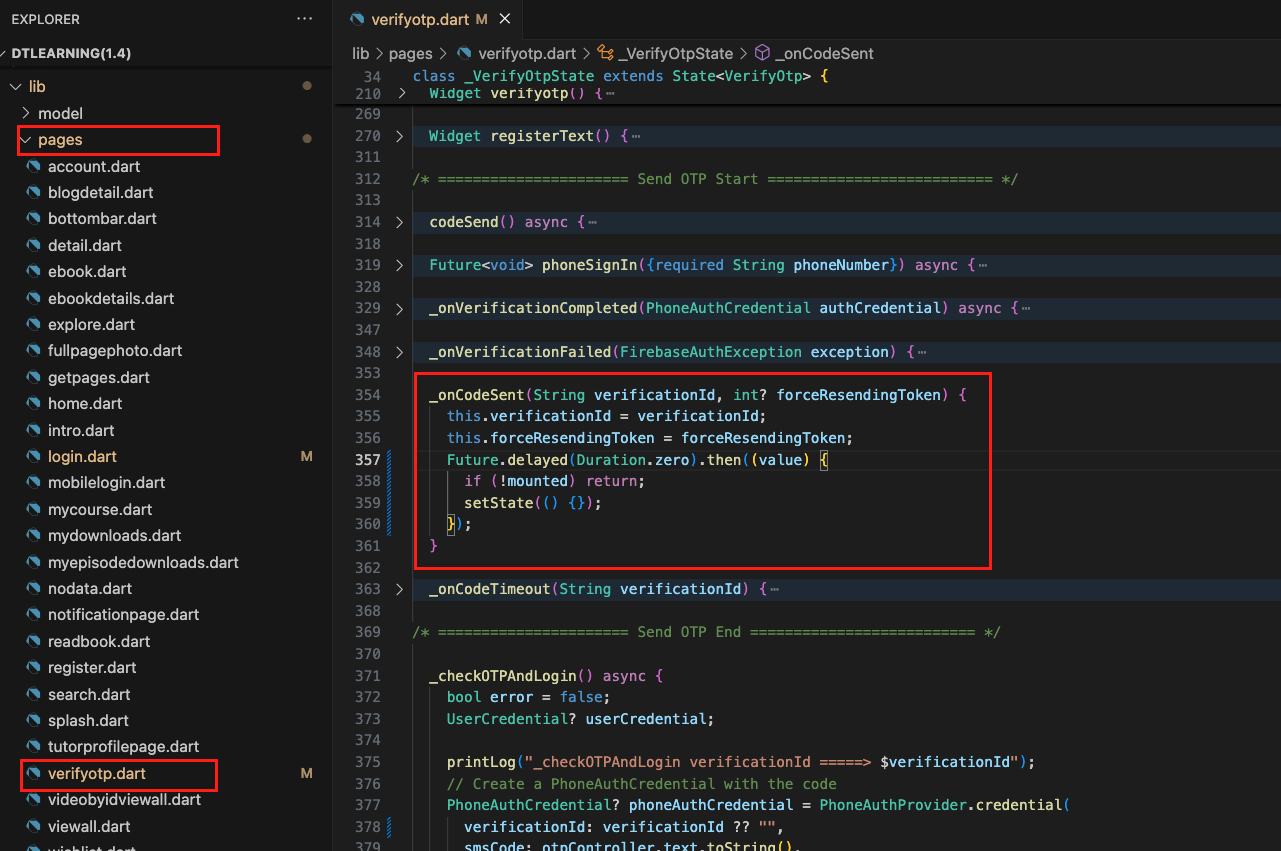
Task: Unfold _onVerificationFailed at line 348
Action: (x=401, y=352)
